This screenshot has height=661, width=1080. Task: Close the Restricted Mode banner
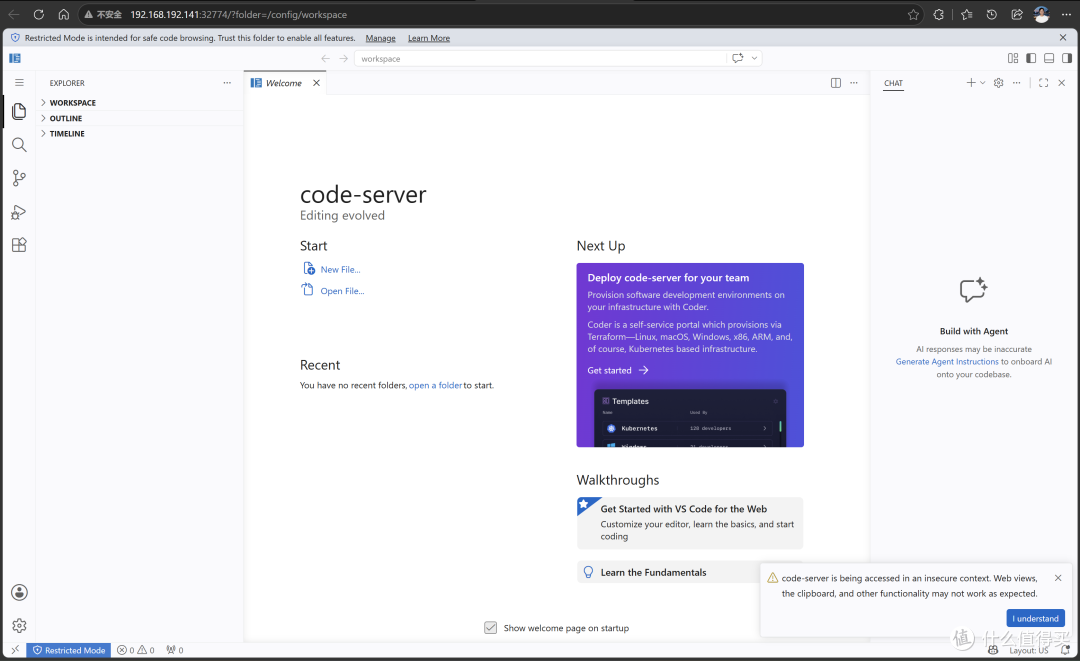click(x=1063, y=38)
